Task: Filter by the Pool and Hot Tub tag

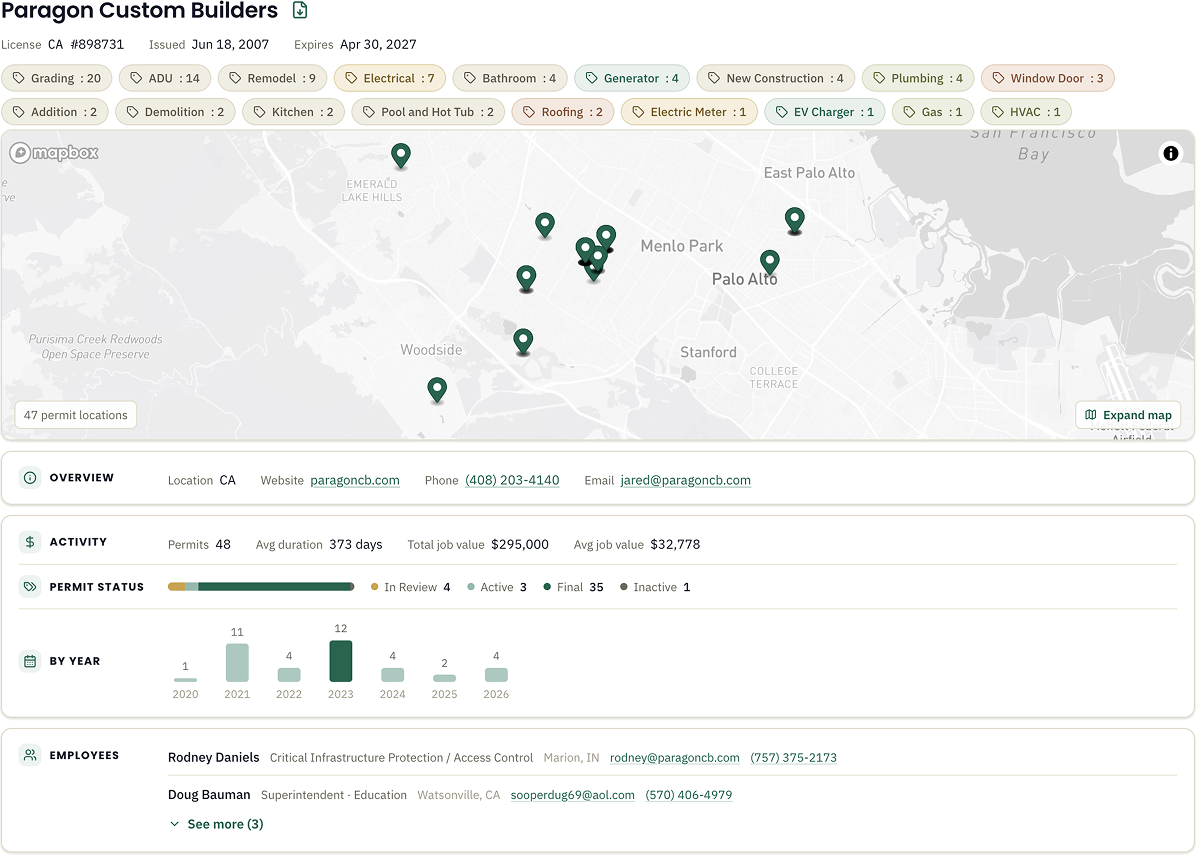Action: pos(428,112)
